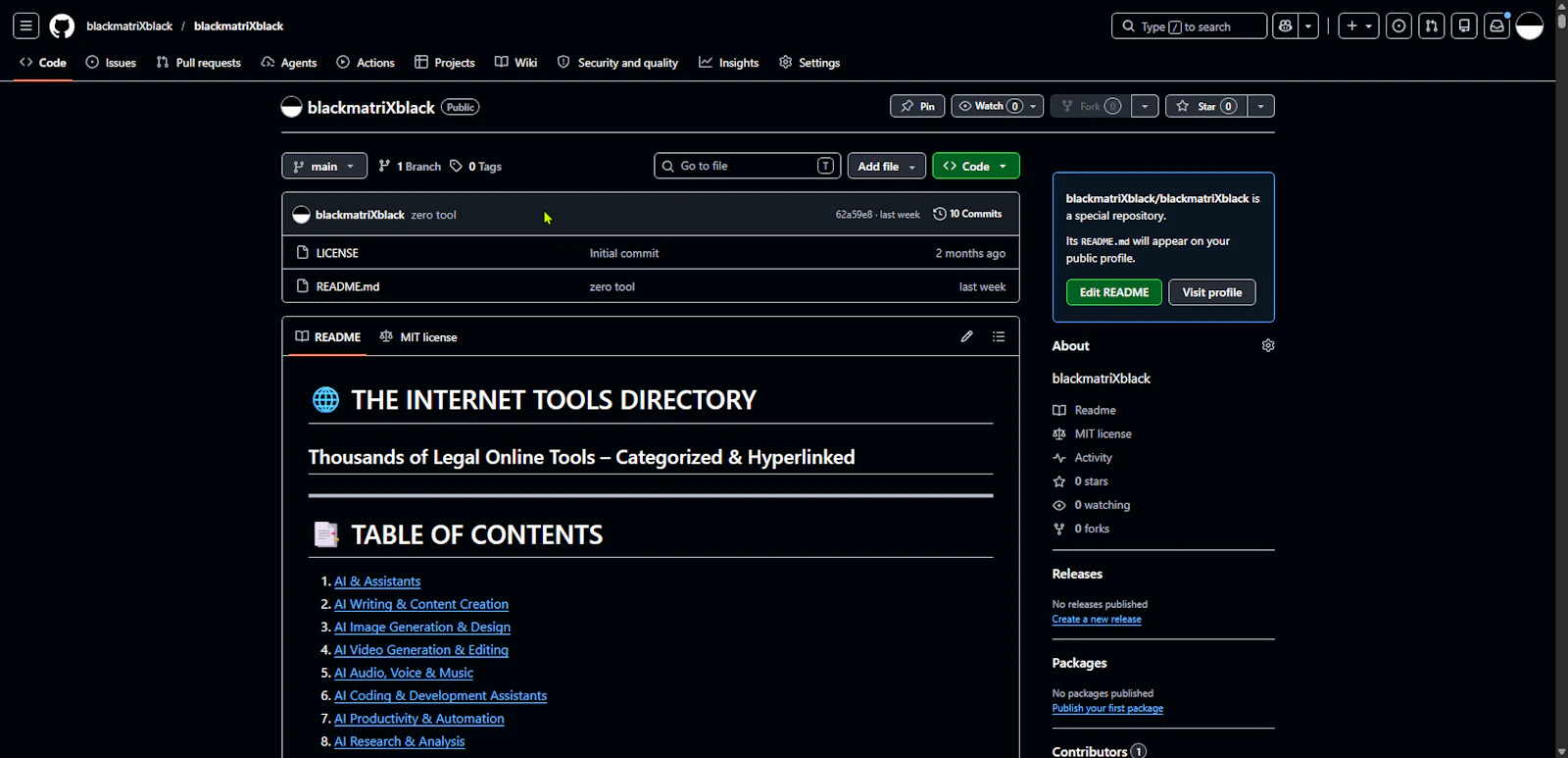Switch to the Pull requests tab
Image resolution: width=1568 pixels, height=758 pixels.
point(199,63)
